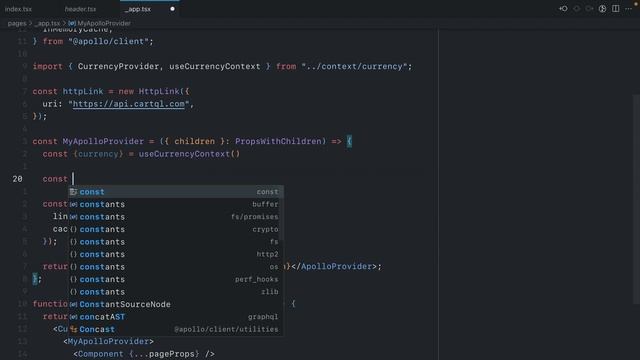This screenshot has width=640, height=360.
Task: Switch to the header.tsx tab
Action: [80, 9]
